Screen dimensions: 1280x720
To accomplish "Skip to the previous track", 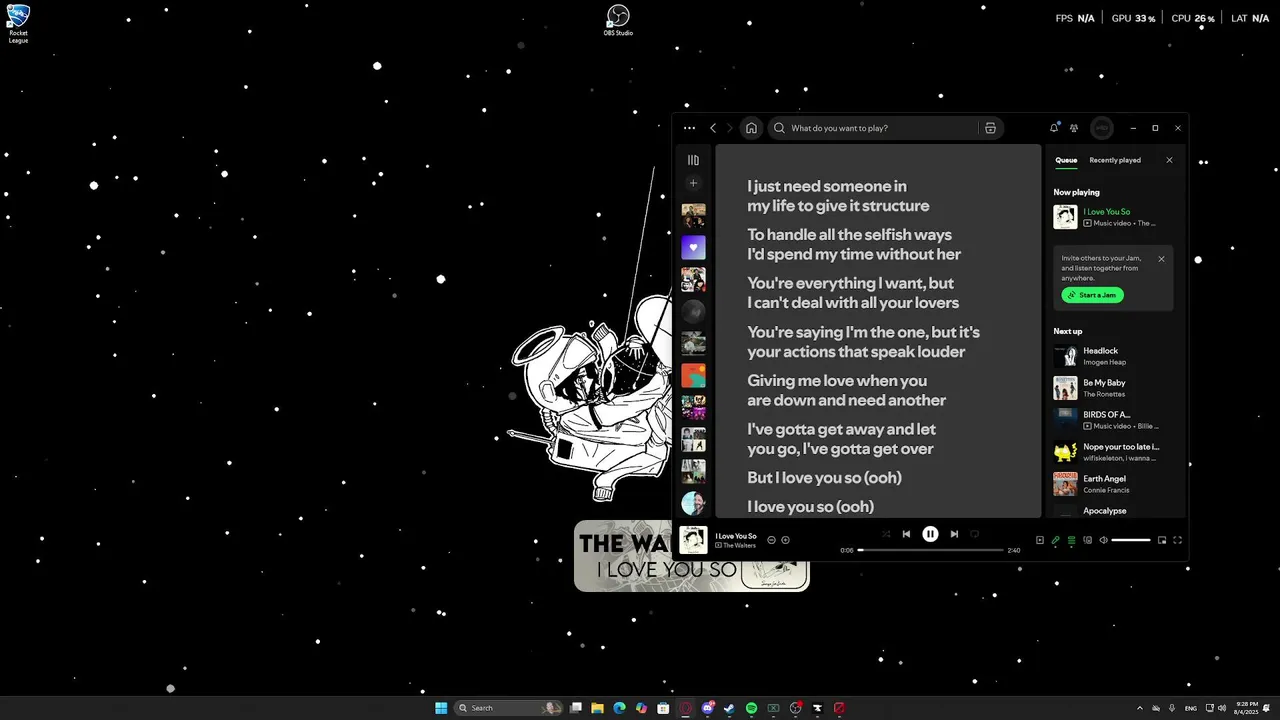I will tap(906, 534).
